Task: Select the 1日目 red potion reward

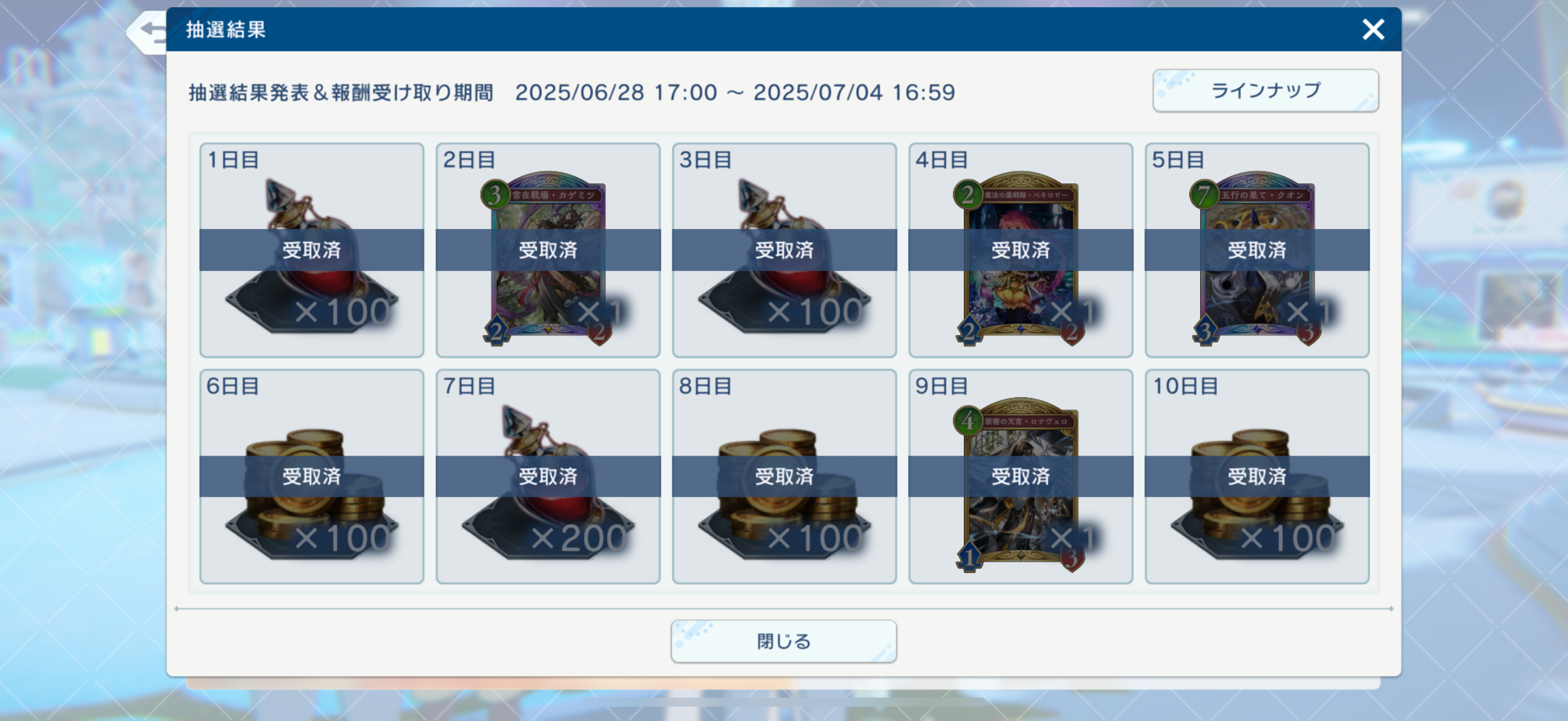Action: (x=312, y=255)
